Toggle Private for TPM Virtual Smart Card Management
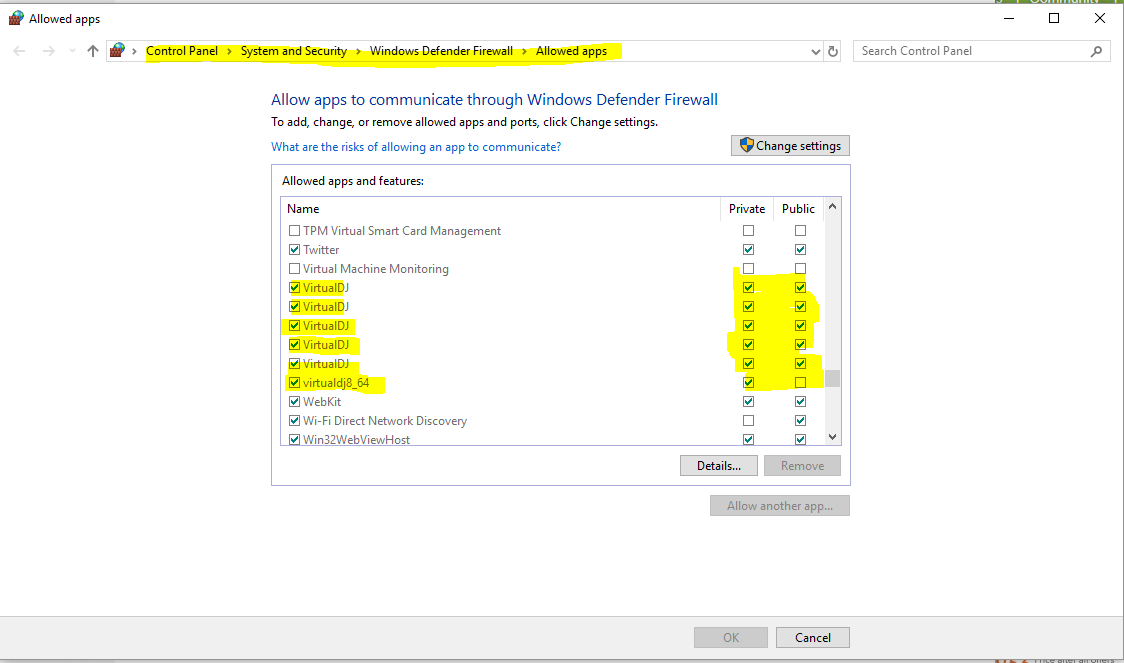Image resolution: width=1124 pixels, height=663 pixels. click(748, 231)
